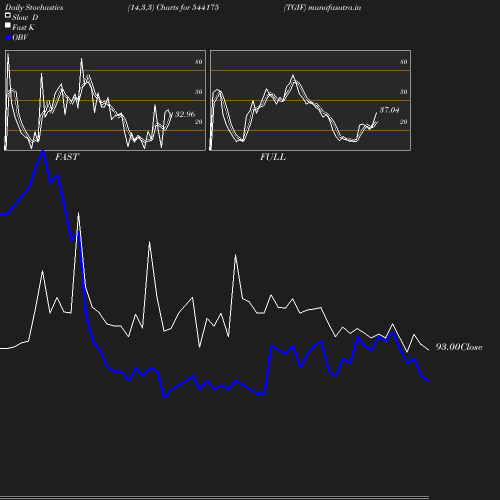Click the 37.04 value in FULL chart
500x500 pixels.
pos(389,110)
